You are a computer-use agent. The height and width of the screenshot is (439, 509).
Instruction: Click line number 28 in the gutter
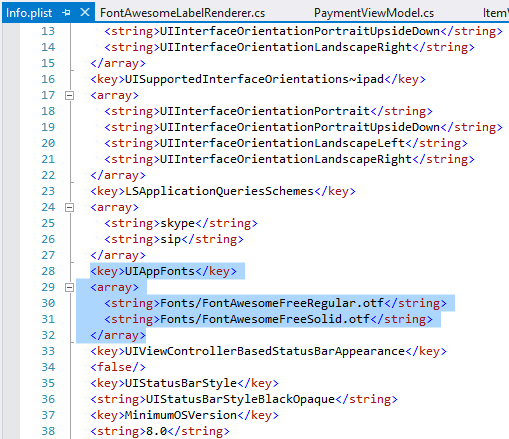(48, 271)
